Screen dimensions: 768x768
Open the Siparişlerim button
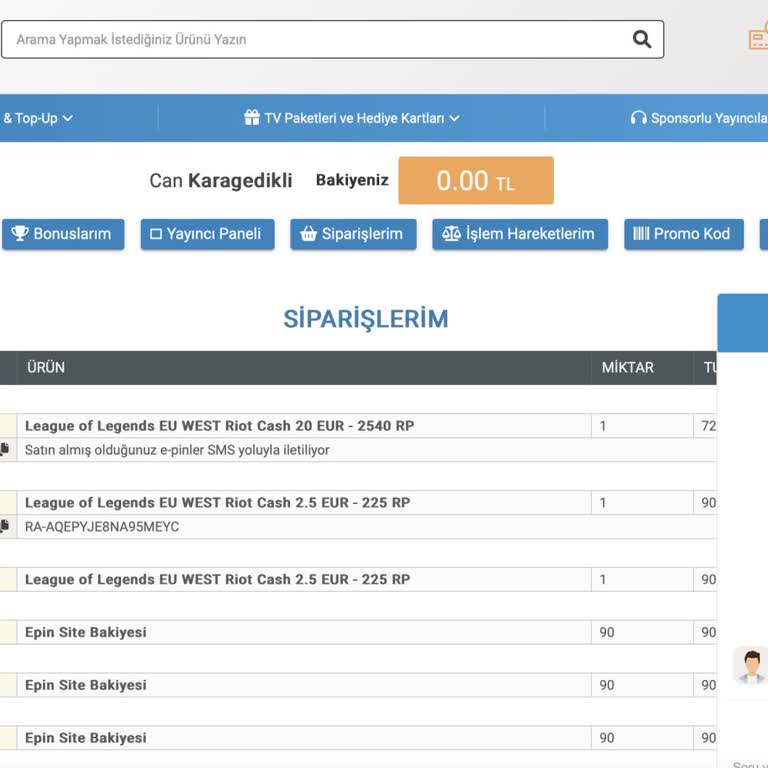pos(353,234)
